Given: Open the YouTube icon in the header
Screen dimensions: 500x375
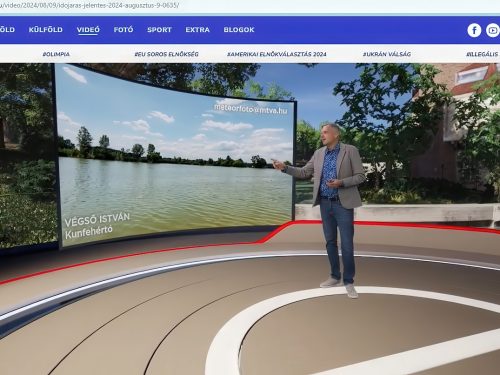Looking at the screenshot, I should pos(493,30).
